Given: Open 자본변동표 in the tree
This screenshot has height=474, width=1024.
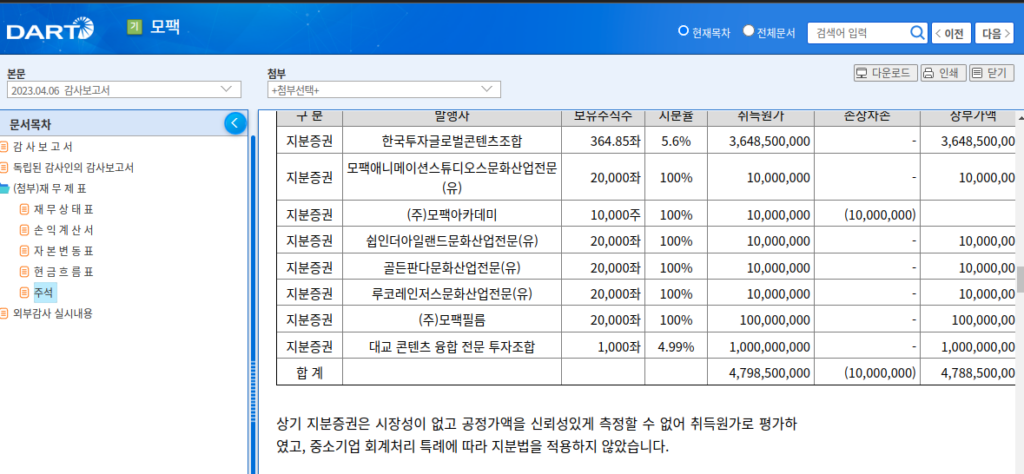Looking at the screenshot, I should [63, 251].
